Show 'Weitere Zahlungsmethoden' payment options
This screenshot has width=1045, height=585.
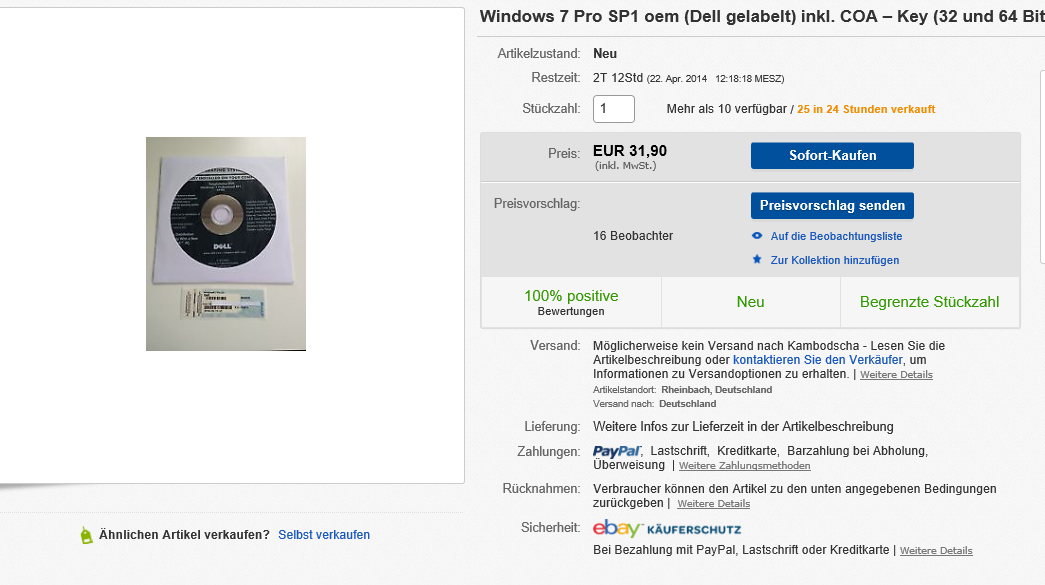point(745,466)
